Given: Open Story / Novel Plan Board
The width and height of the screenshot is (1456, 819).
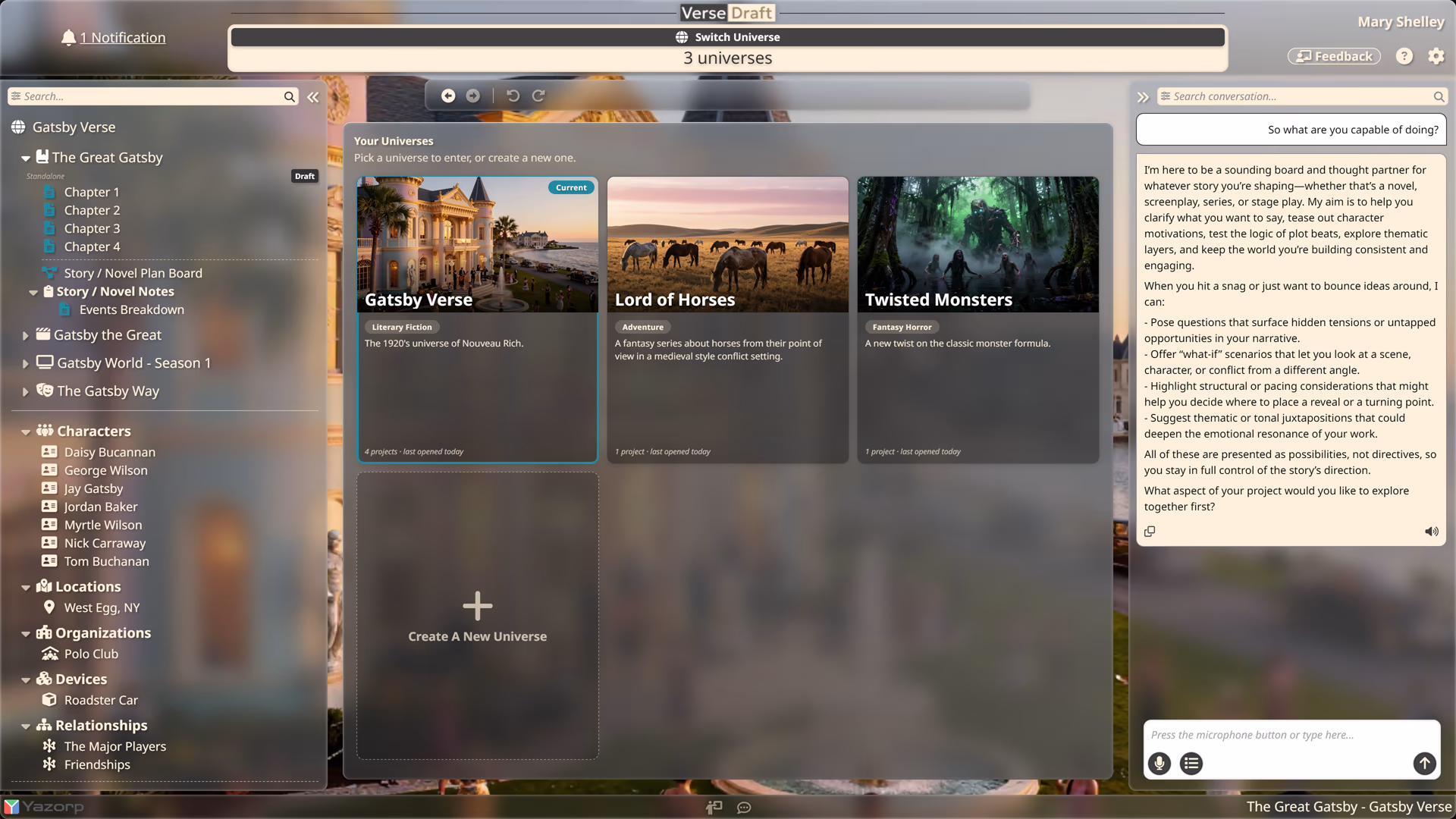Looking at the screenshot, I should [x=133, y=273].
